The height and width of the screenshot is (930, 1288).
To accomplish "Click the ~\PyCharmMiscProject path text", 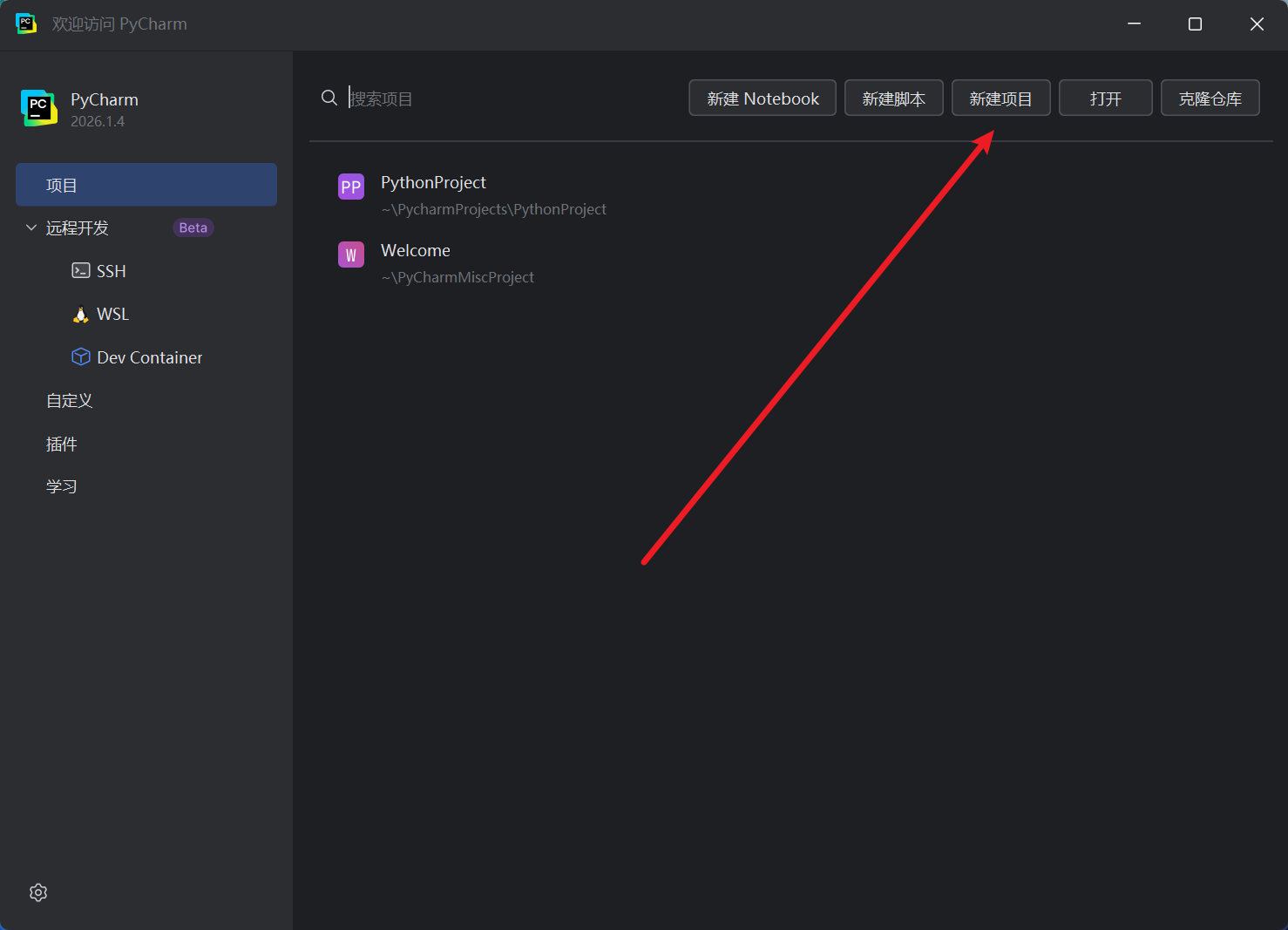I will coord(458,277).
